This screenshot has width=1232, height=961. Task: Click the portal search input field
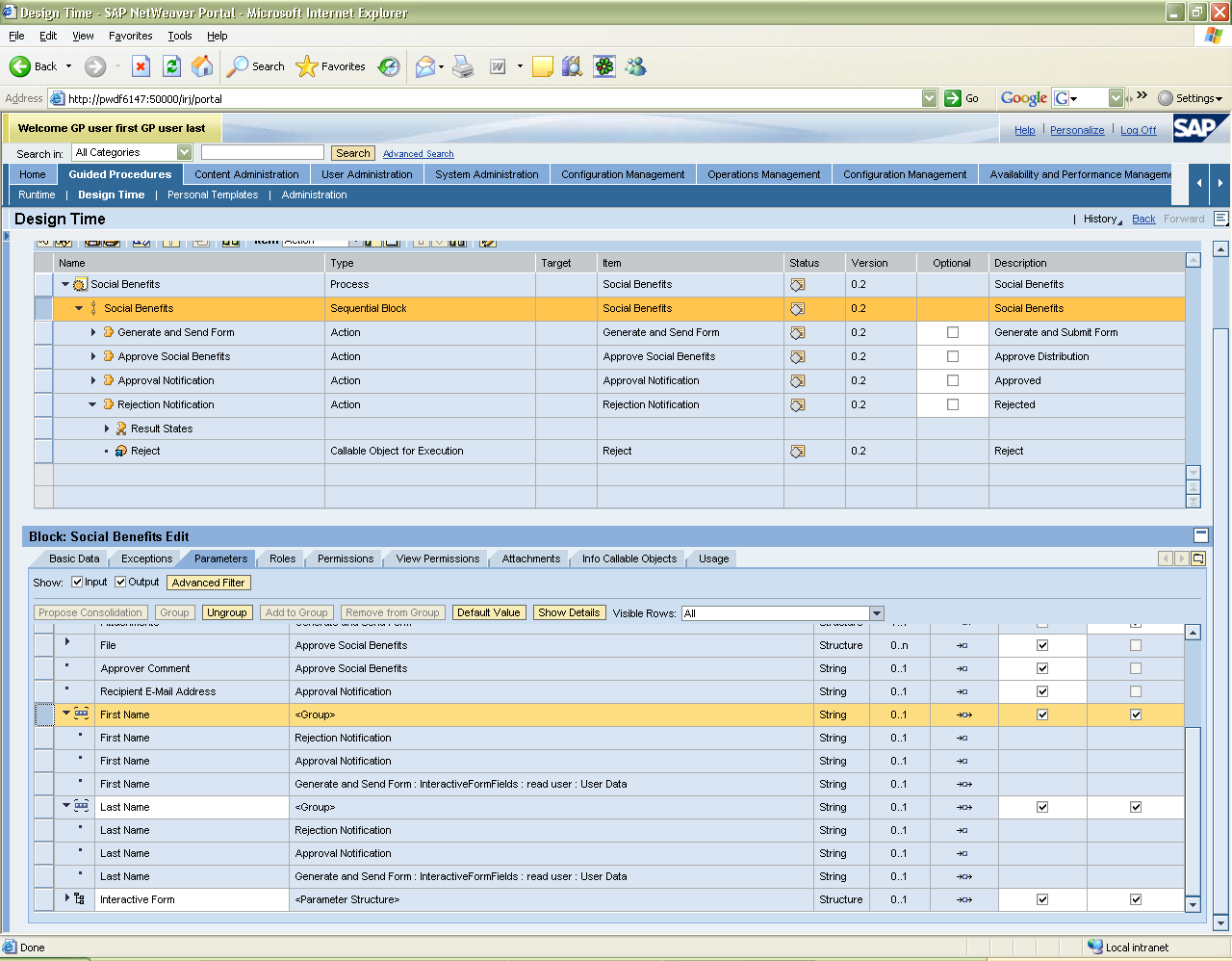tap(263, 152)
